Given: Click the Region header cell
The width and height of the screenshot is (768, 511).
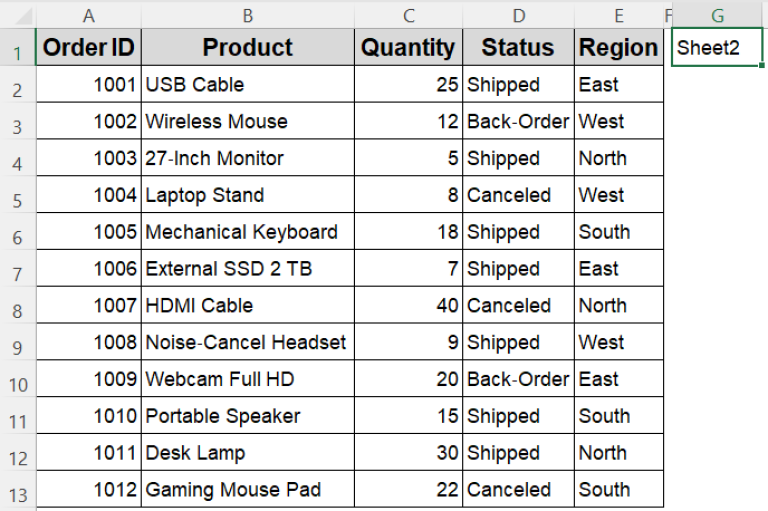Looking at the screenshot, I should [x=618, y=48].
